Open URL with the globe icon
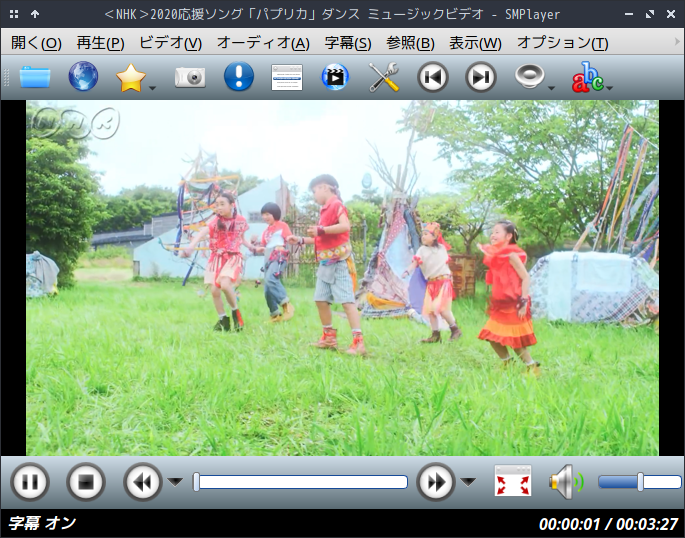 [83, 76]
